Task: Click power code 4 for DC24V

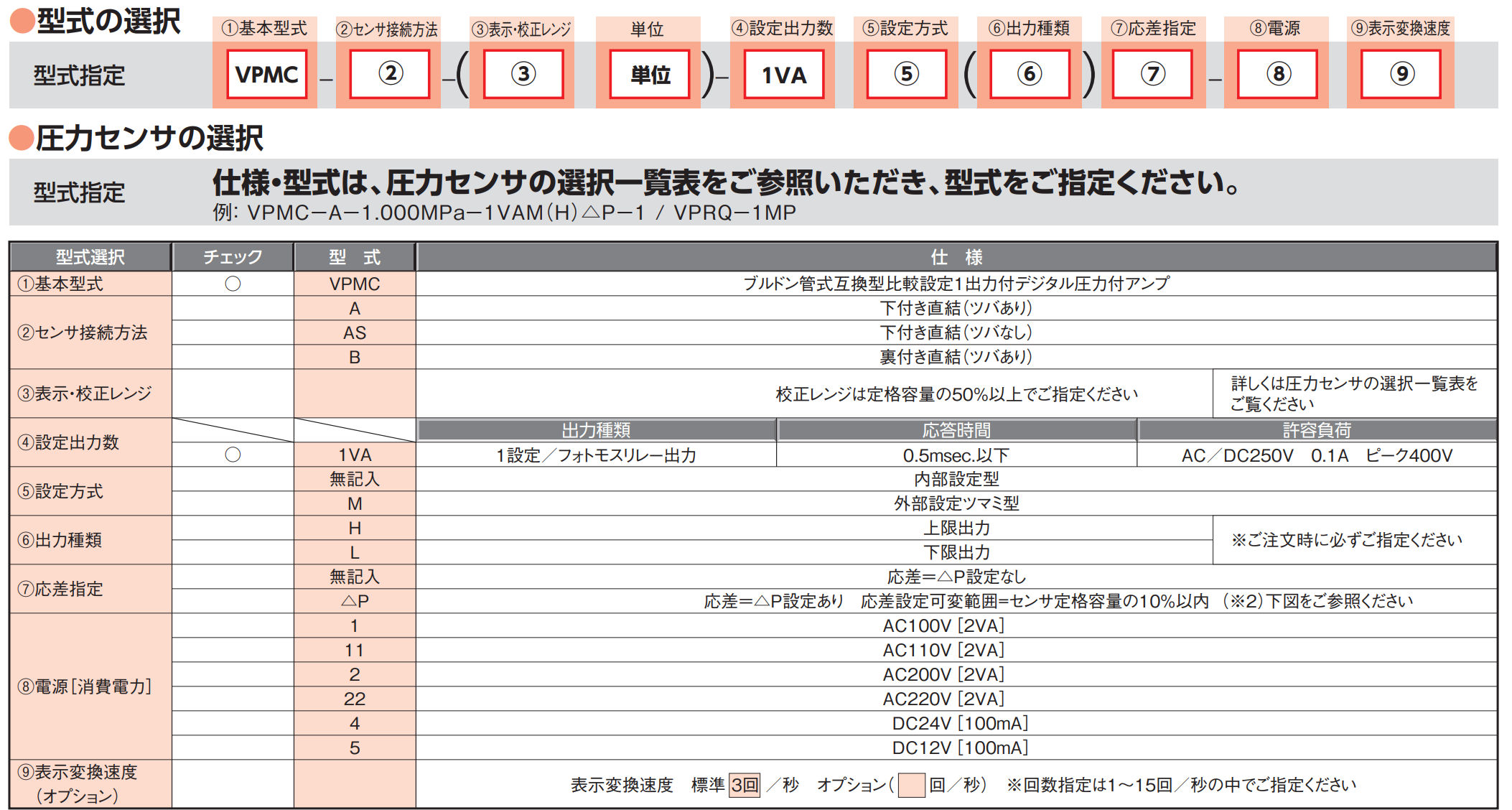Action: 355,723
